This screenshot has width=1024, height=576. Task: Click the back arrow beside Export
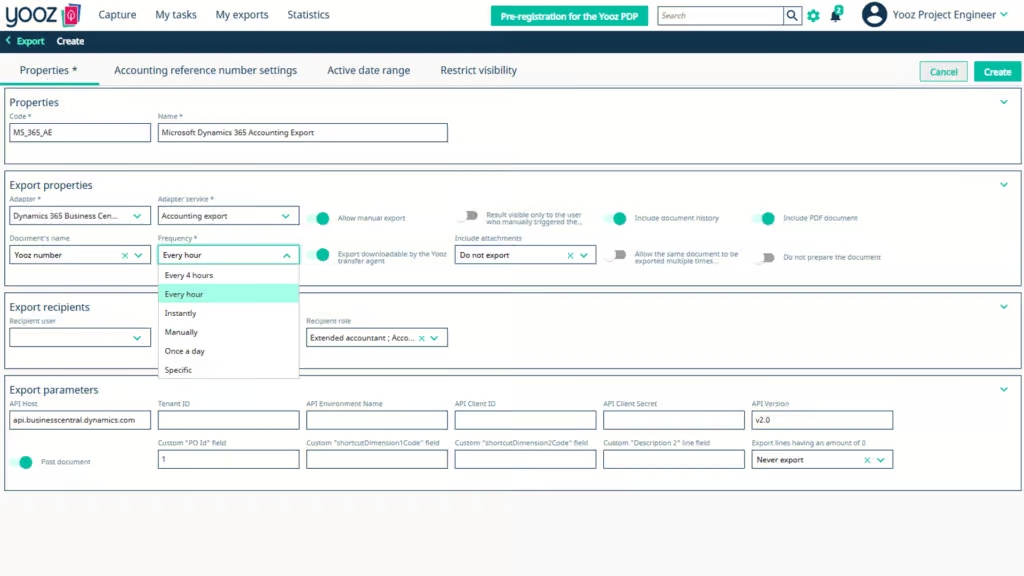pyautogui.click(x=8, y=40)
